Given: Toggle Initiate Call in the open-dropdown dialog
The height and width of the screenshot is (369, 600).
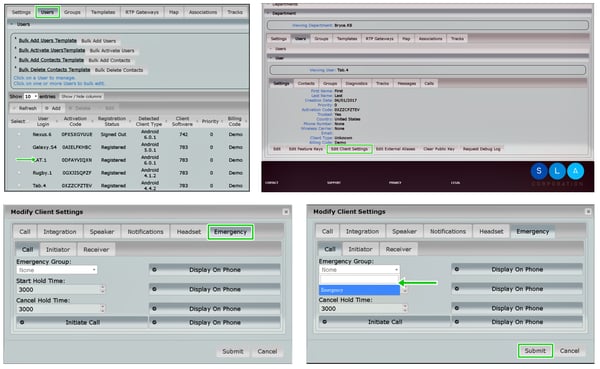Looking at the screenshot, I should click(x=384, y=322).
